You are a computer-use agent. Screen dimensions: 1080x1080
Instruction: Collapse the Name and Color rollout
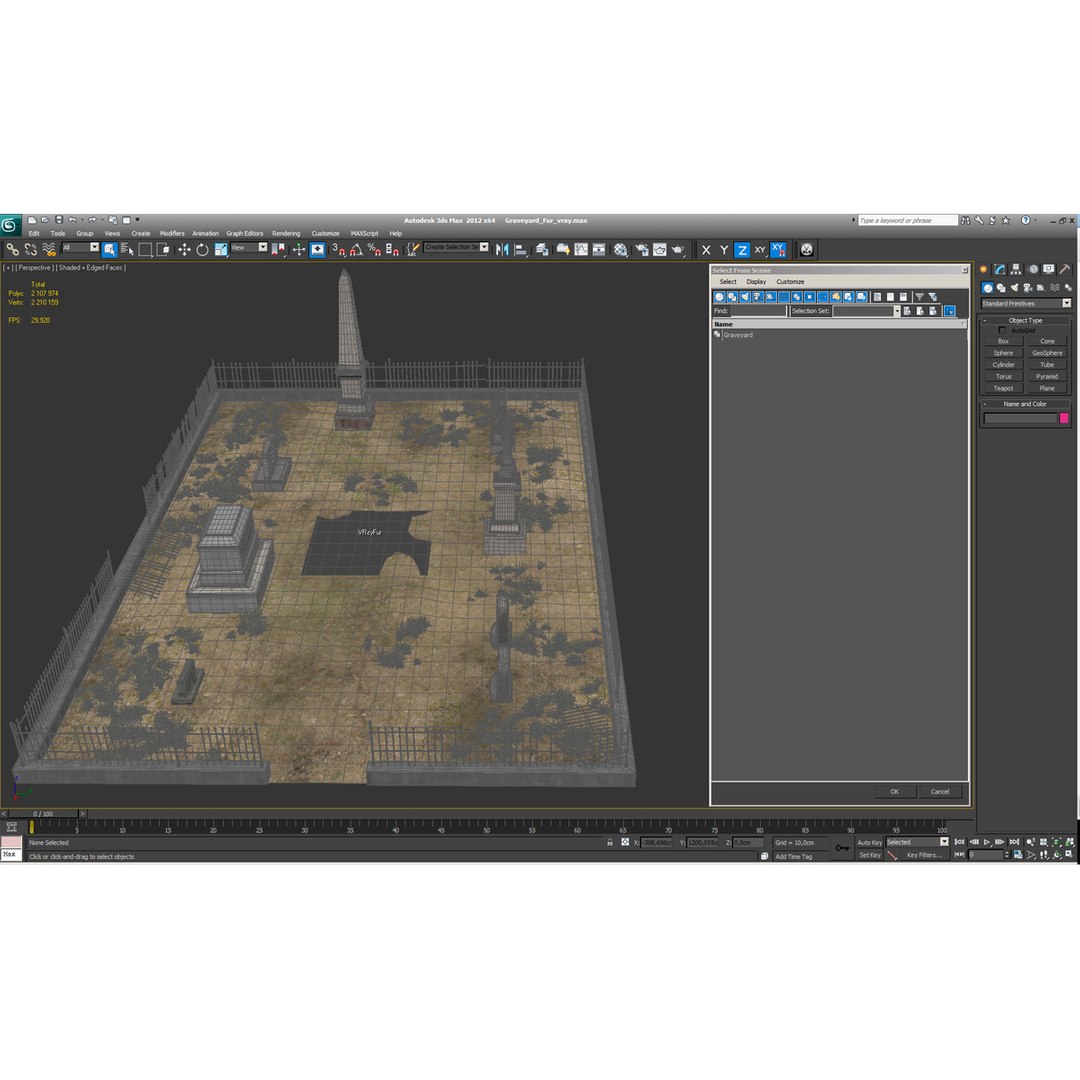click(x=1025, y=404)
